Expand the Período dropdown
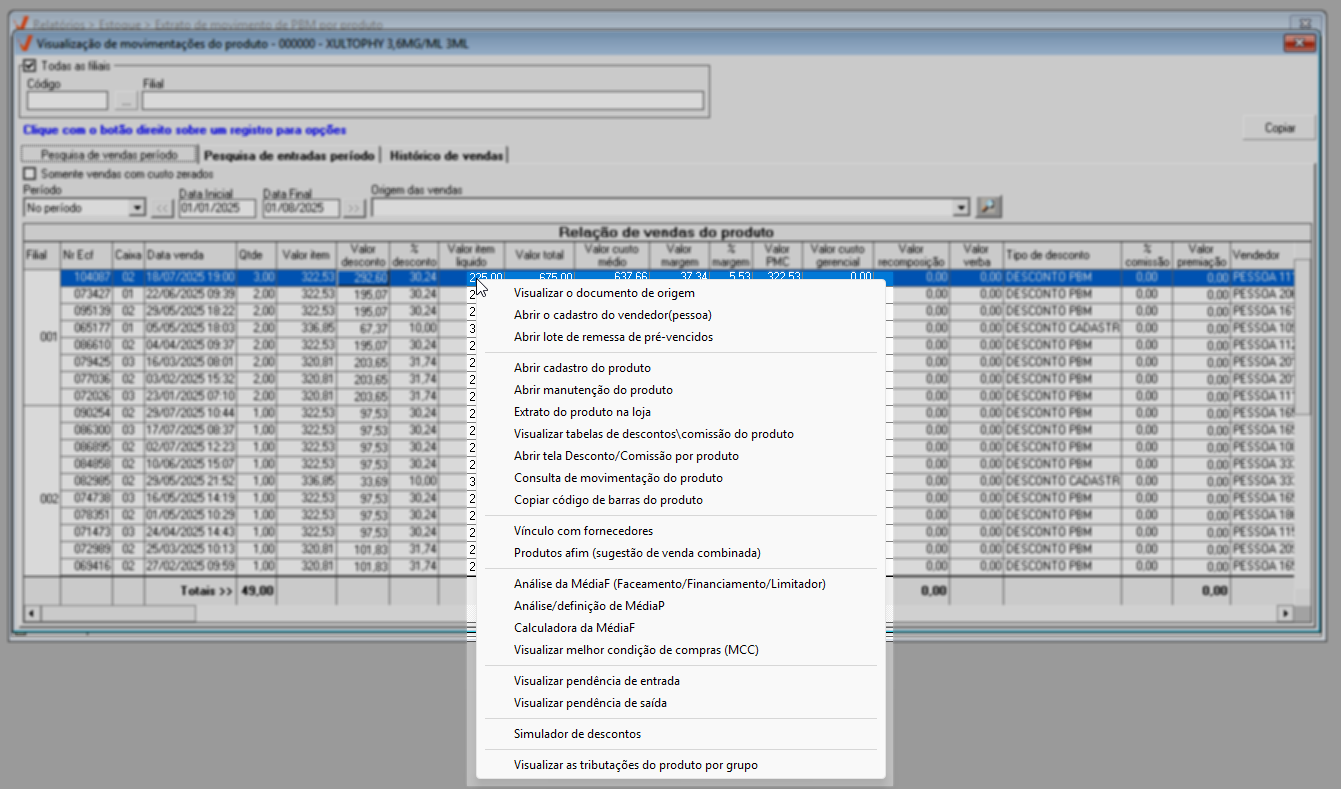1341x789 pixels. (x=137, y=208)
